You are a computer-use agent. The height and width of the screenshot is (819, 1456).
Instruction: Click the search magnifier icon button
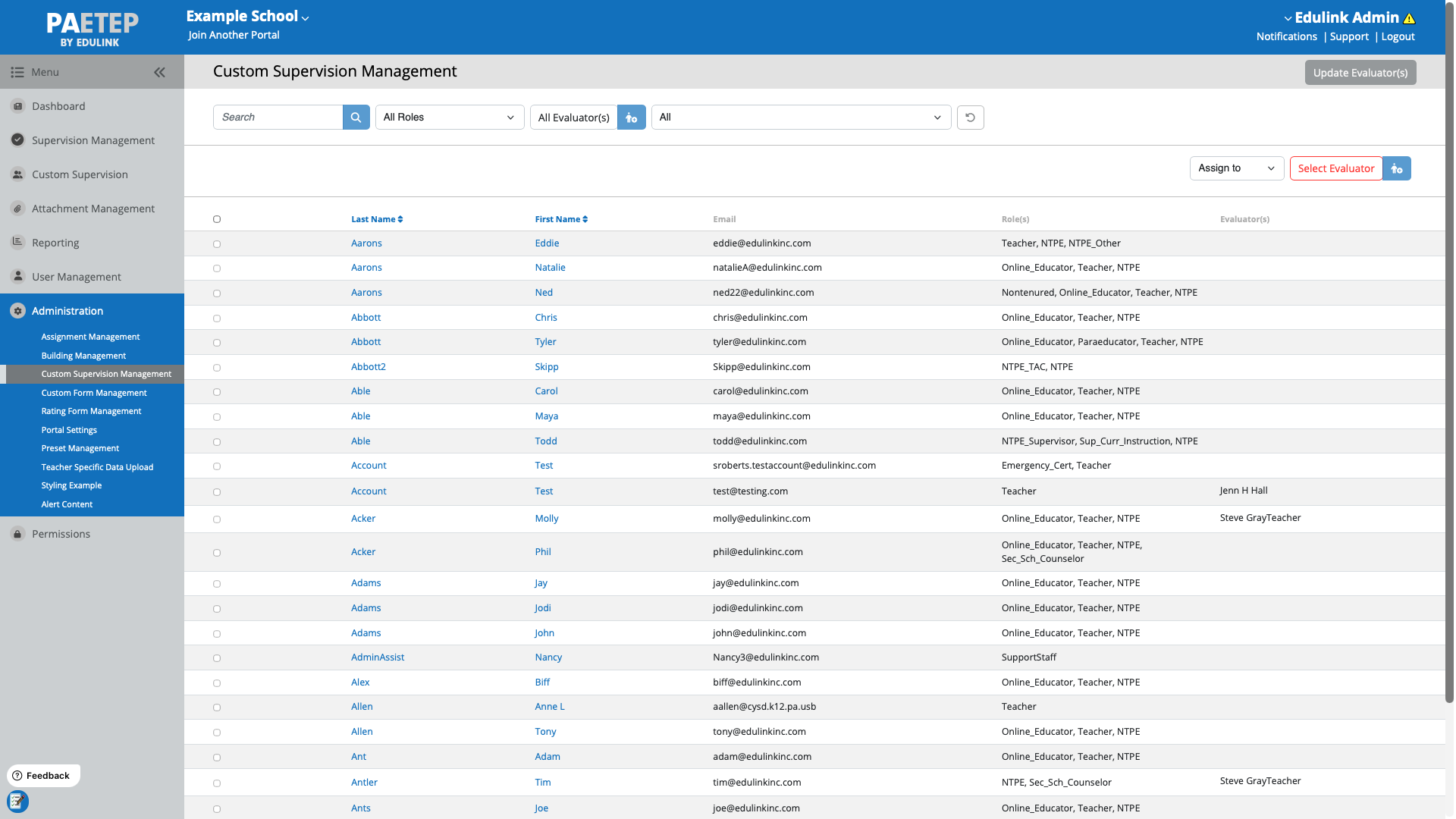pos(356,118)
